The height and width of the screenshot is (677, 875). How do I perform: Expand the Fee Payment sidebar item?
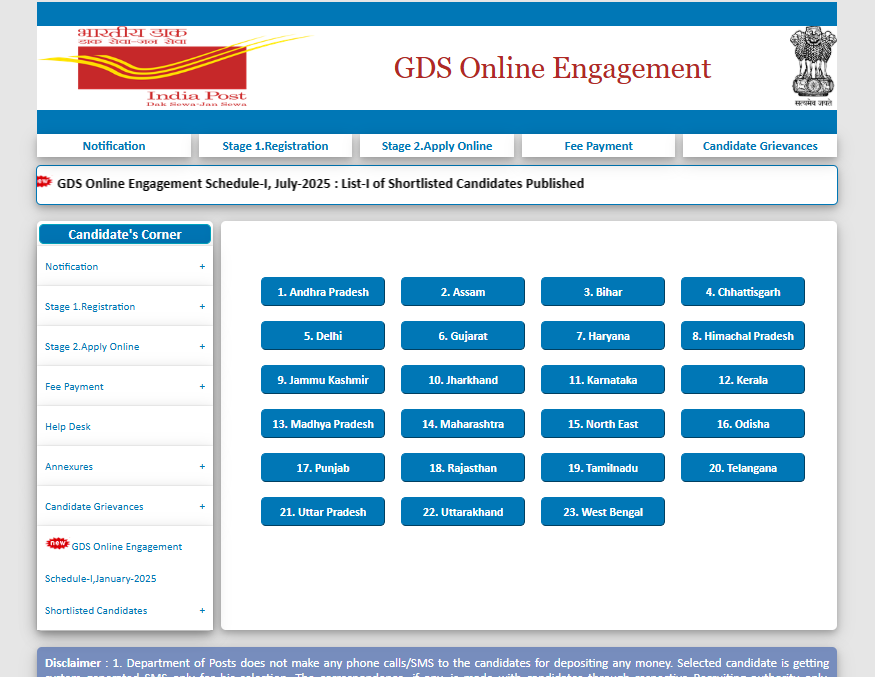click(x=202, y=387)
